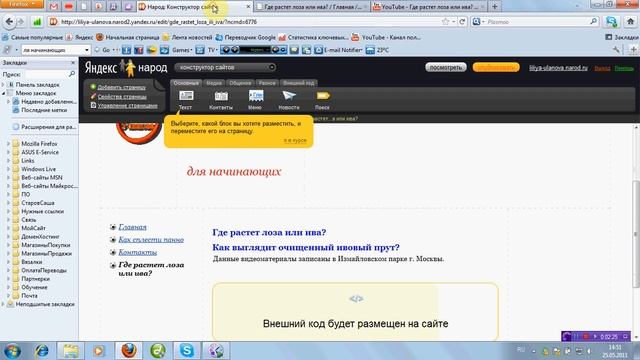Open a new tab with plus button
The image size is (640, 360).
point(495,7)
